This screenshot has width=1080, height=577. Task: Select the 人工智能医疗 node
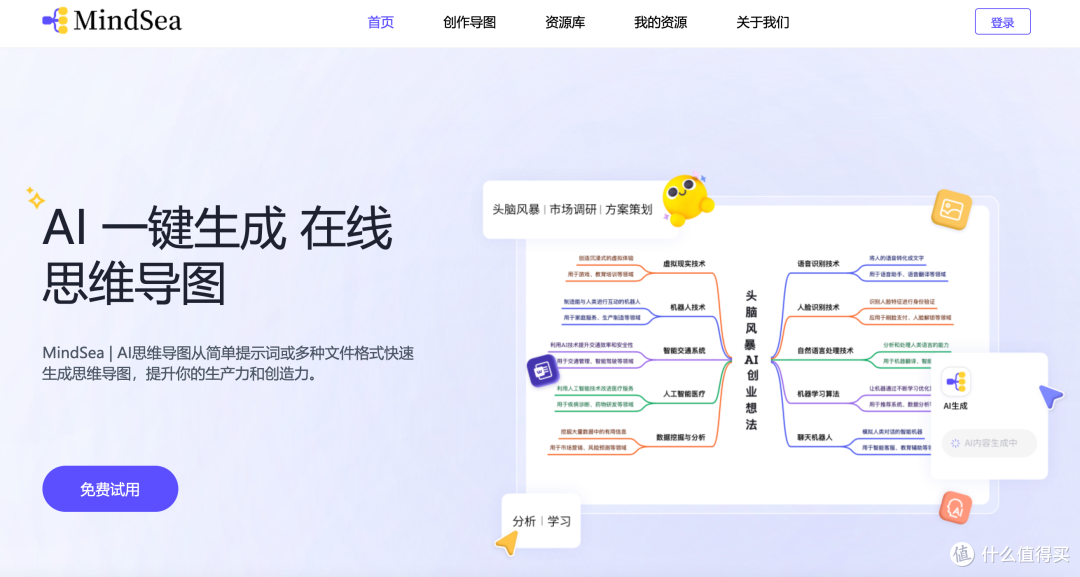683,394
